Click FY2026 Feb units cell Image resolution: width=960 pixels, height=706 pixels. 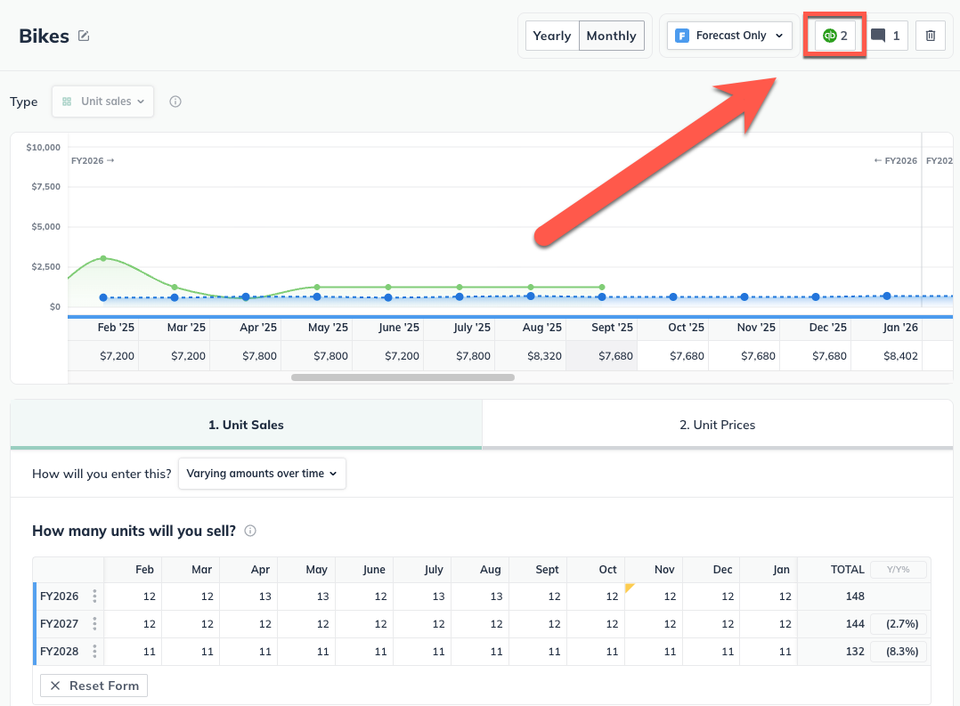(133, 596)
